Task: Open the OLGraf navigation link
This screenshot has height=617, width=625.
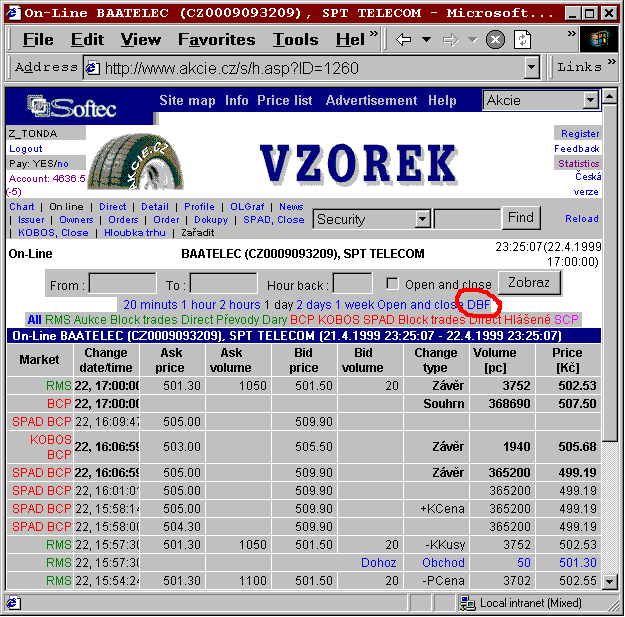Action: click(x=247, y=206)
